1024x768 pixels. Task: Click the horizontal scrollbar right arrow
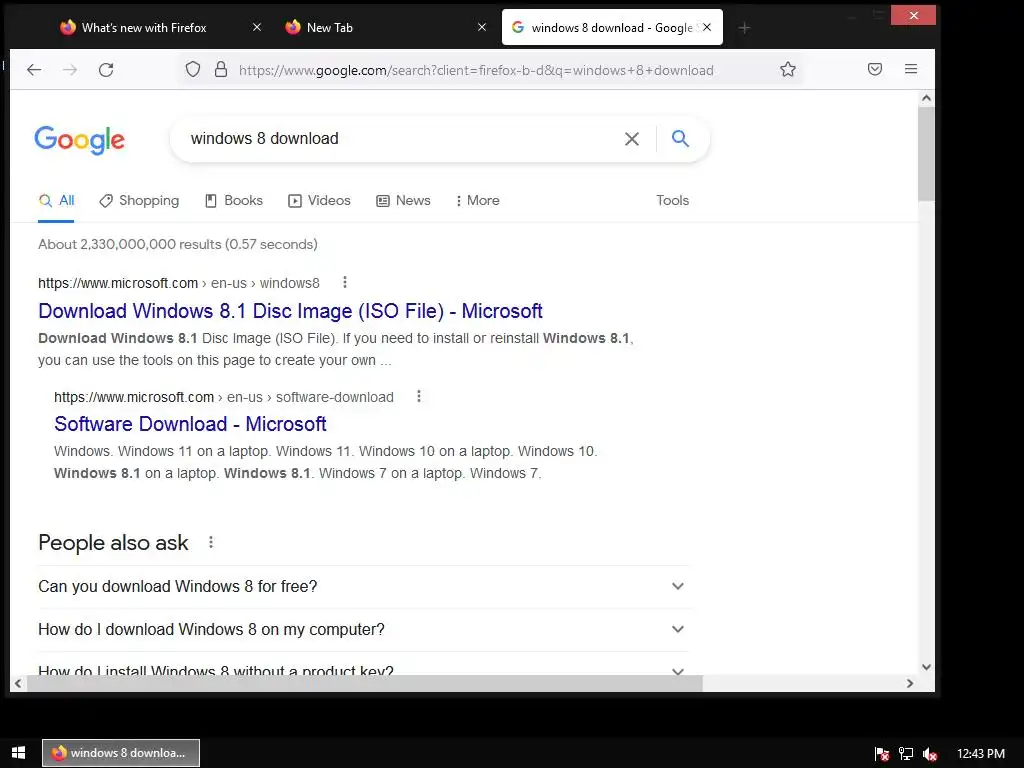(910, 683)
